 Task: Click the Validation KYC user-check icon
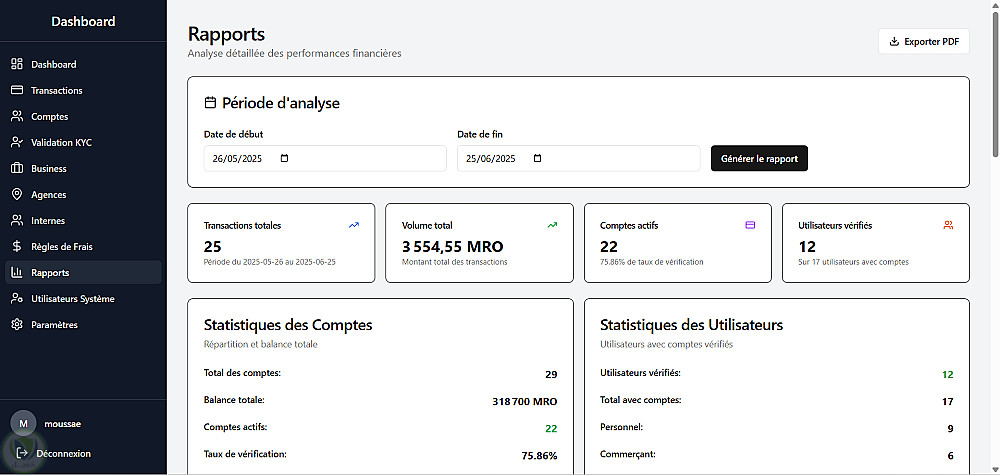coord(17,143)
